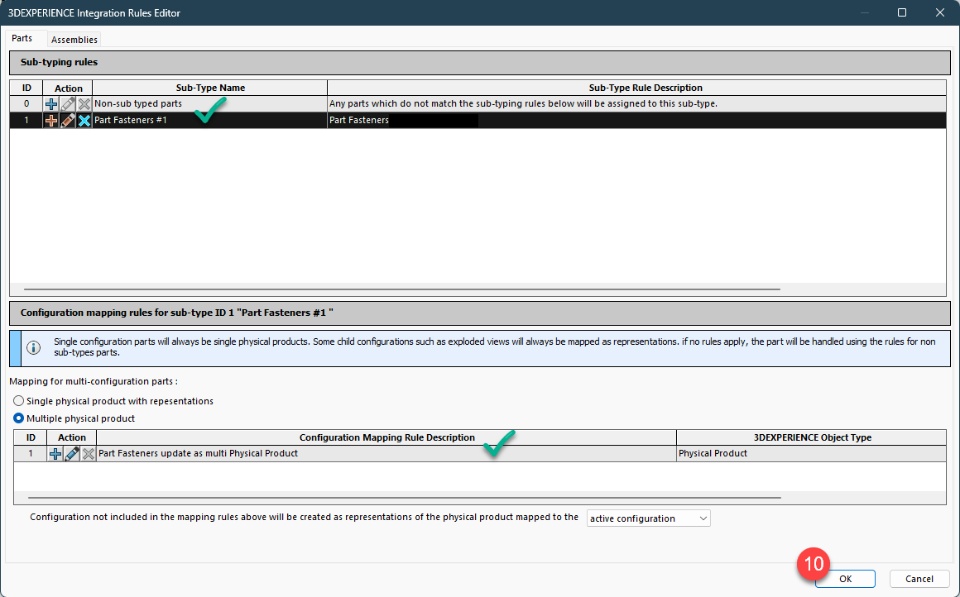Click 3DEXPERIENCE Object Type column header
Image resolution: width=960 pixels, height=597 pixels.
coord(812,437)
